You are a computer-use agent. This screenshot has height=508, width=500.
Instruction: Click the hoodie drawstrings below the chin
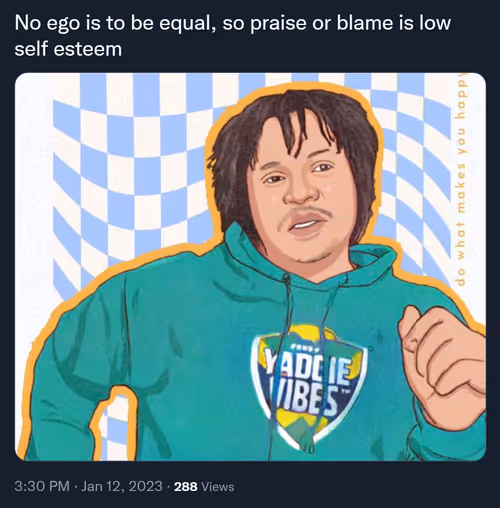click(x=293, y=333)
